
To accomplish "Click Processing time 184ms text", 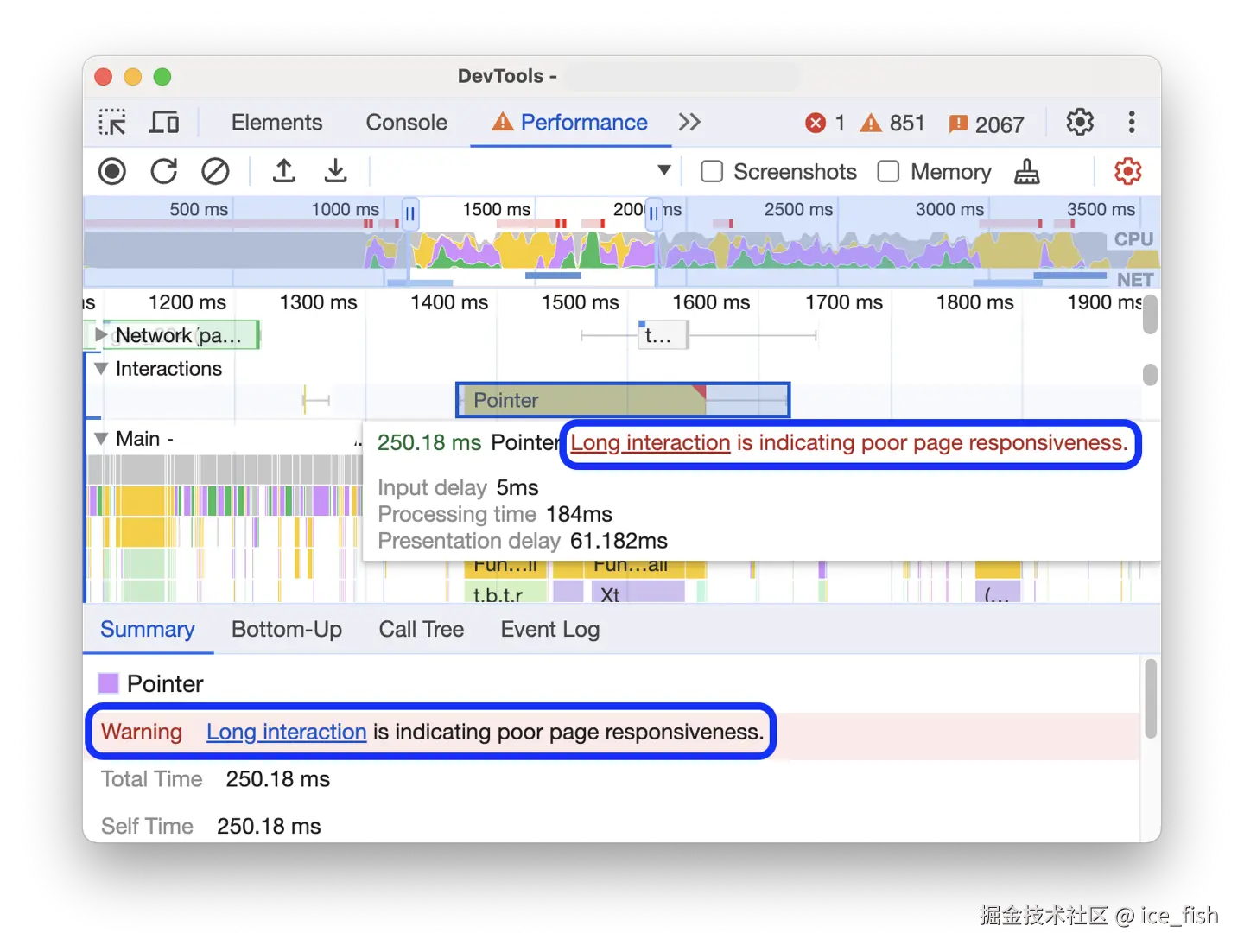I will 495,514.
